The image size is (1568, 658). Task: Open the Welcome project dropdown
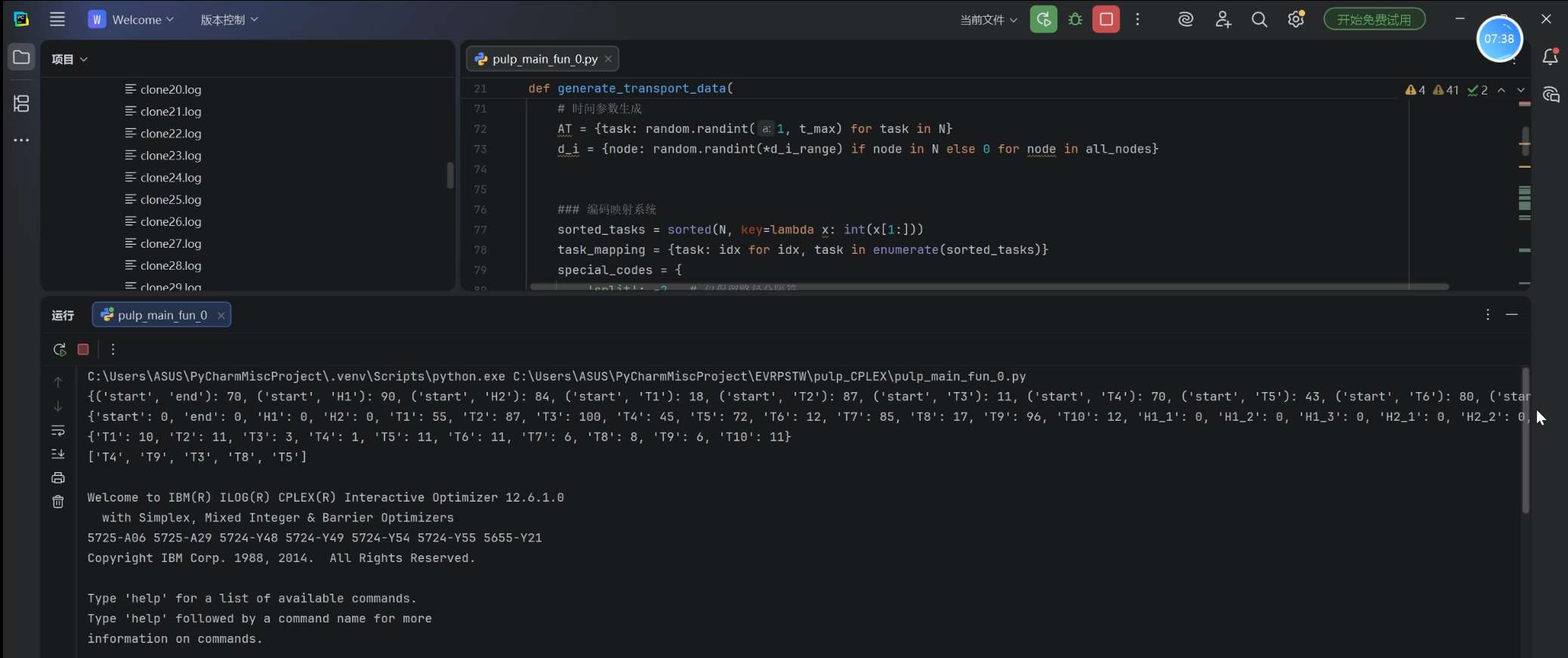(131, 20)
